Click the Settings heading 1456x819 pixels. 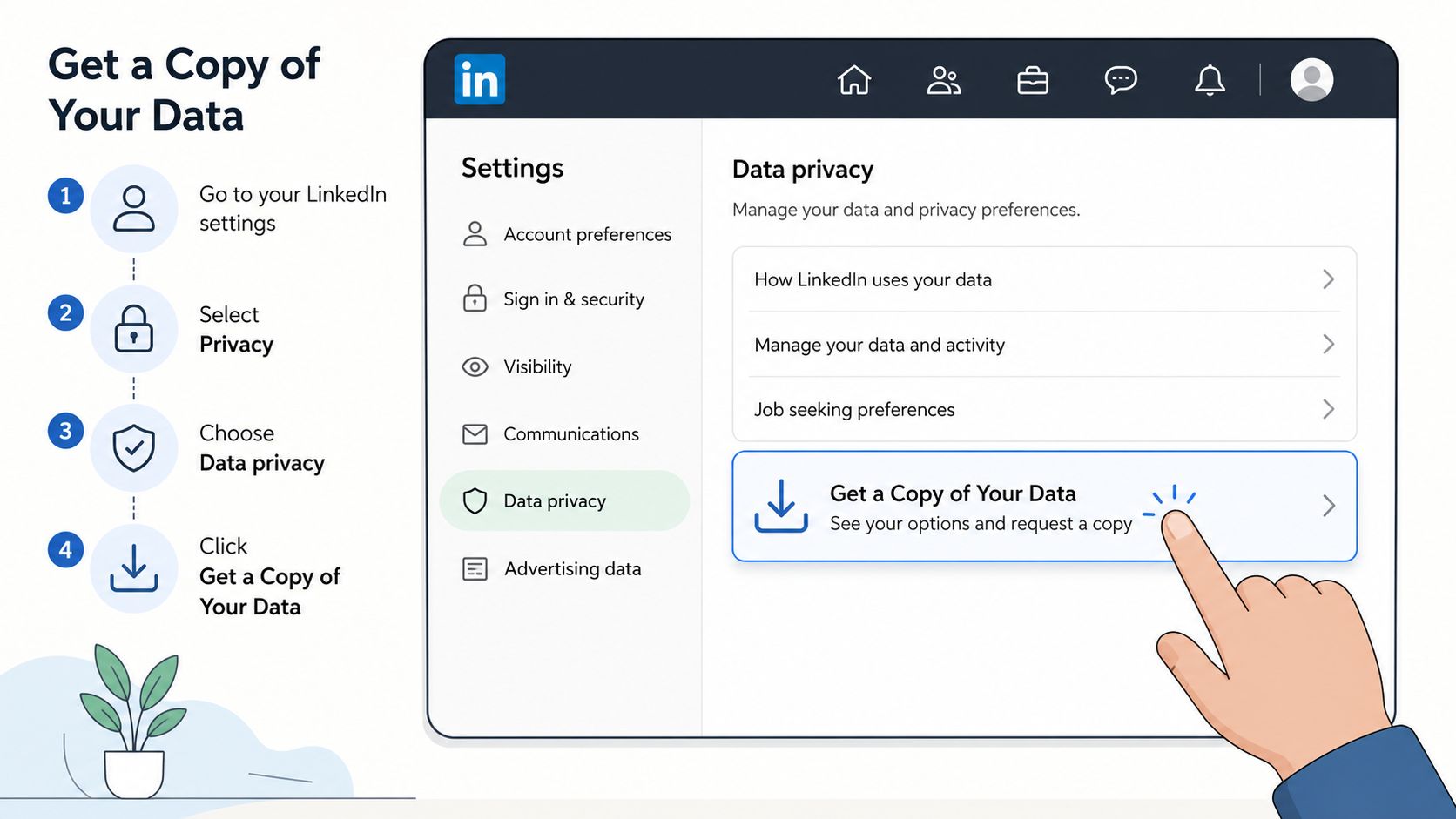[512, 167]
